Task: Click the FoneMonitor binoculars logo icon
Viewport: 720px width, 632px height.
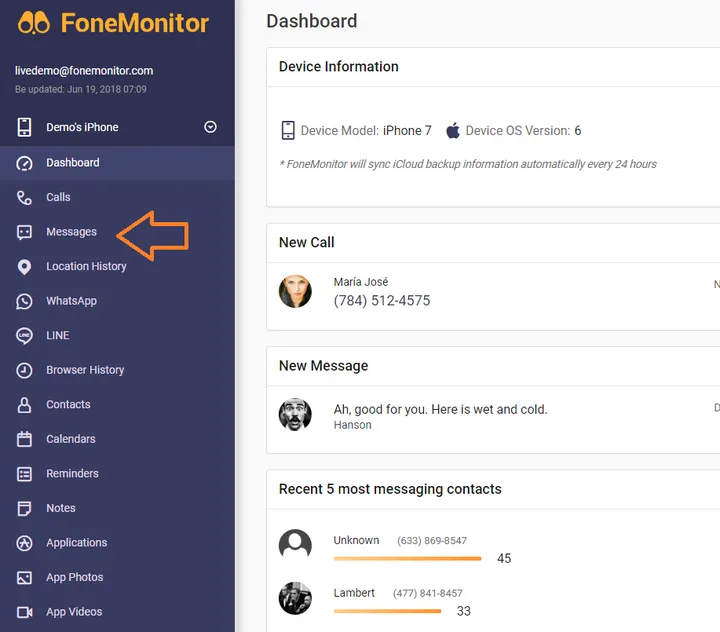Action: coord(34,23)
